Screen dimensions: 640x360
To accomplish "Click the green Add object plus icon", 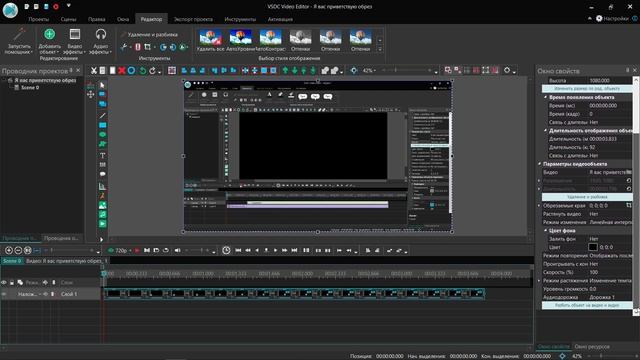I will coord(49,34).
